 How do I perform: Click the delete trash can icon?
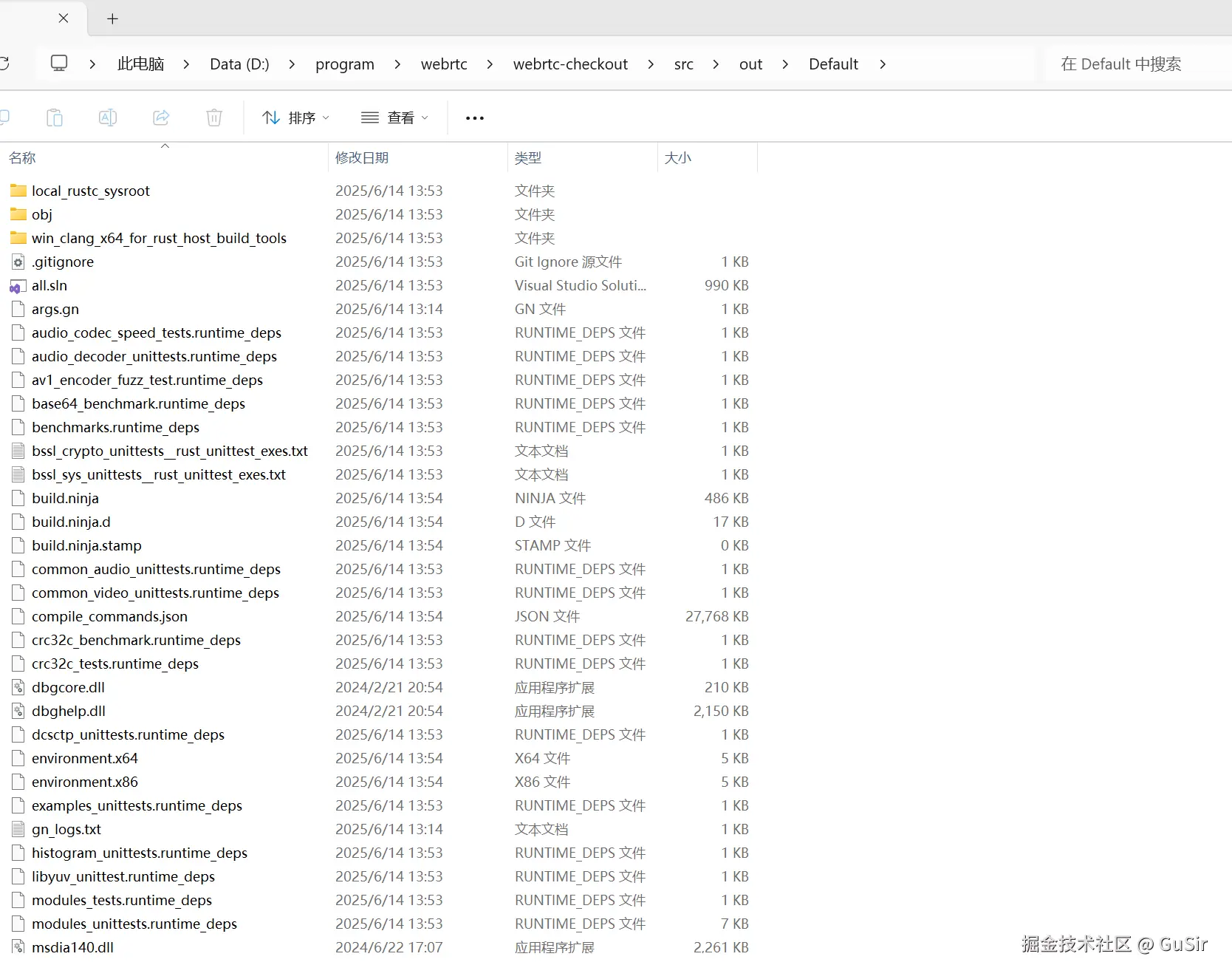click(214, 117)
